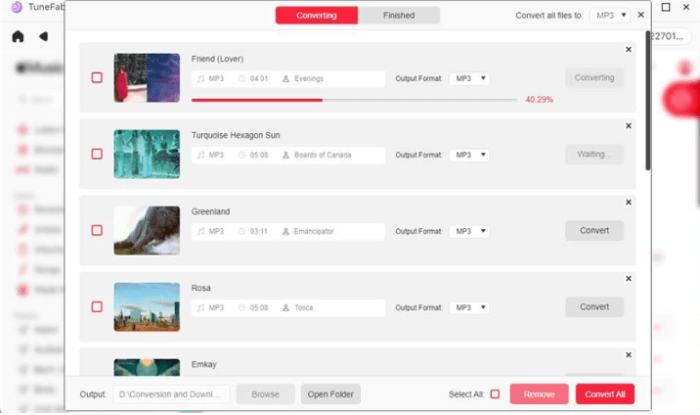Click the Greenland track title

[x=211, y=212]
